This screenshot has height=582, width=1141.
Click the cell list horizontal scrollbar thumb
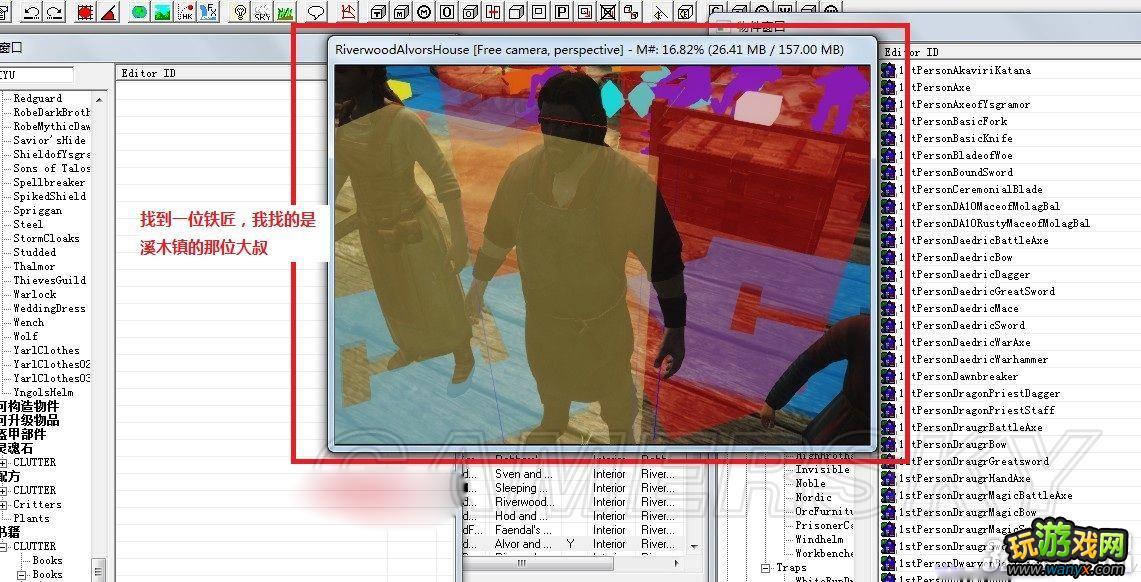[538, 563]
